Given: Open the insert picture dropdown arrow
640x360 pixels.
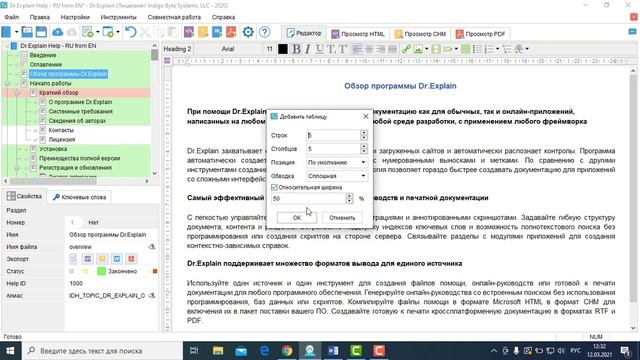Looking at the screenshot, I should 427,49.
